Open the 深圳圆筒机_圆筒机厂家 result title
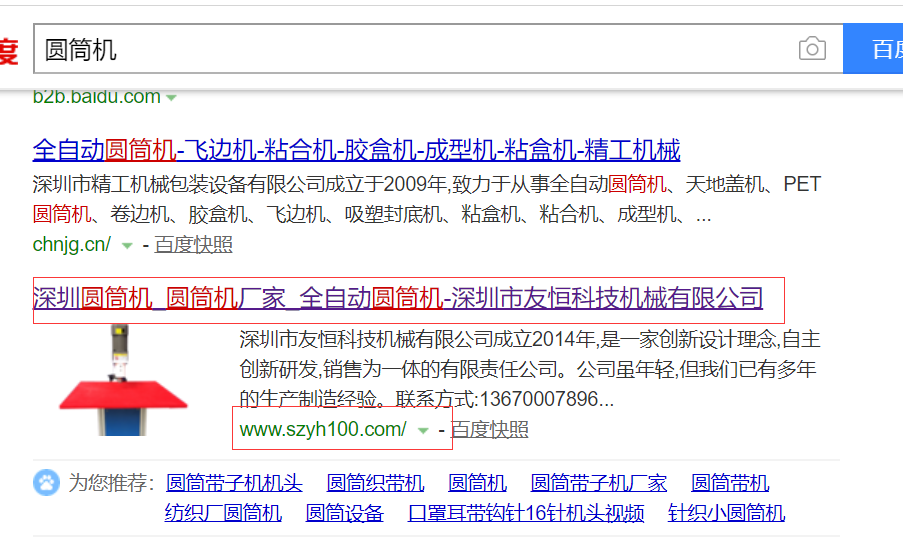The width and height of the screenshot is (903, 550). 398,298
